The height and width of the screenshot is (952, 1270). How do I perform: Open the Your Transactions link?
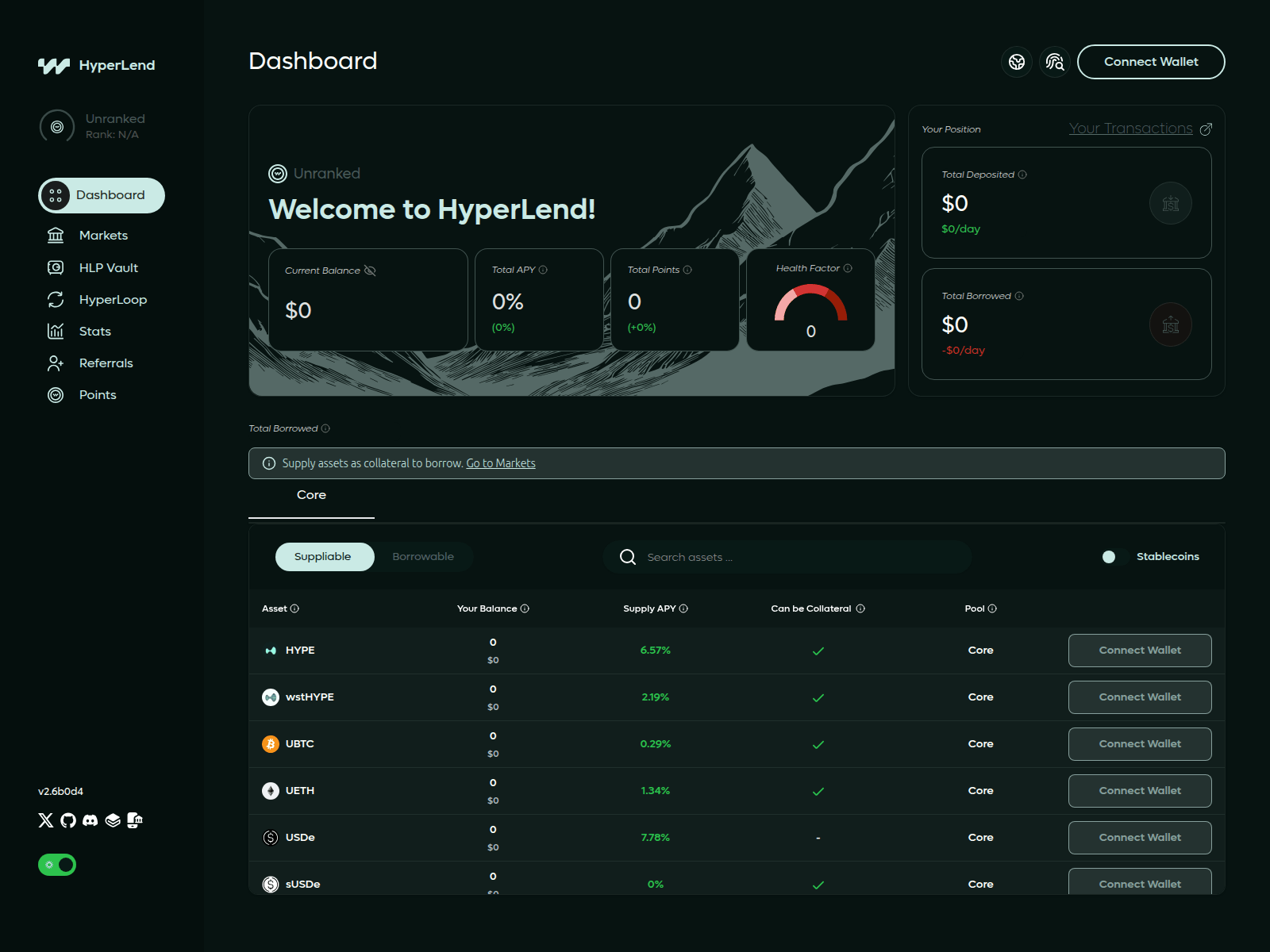(x=1140, y=129)
